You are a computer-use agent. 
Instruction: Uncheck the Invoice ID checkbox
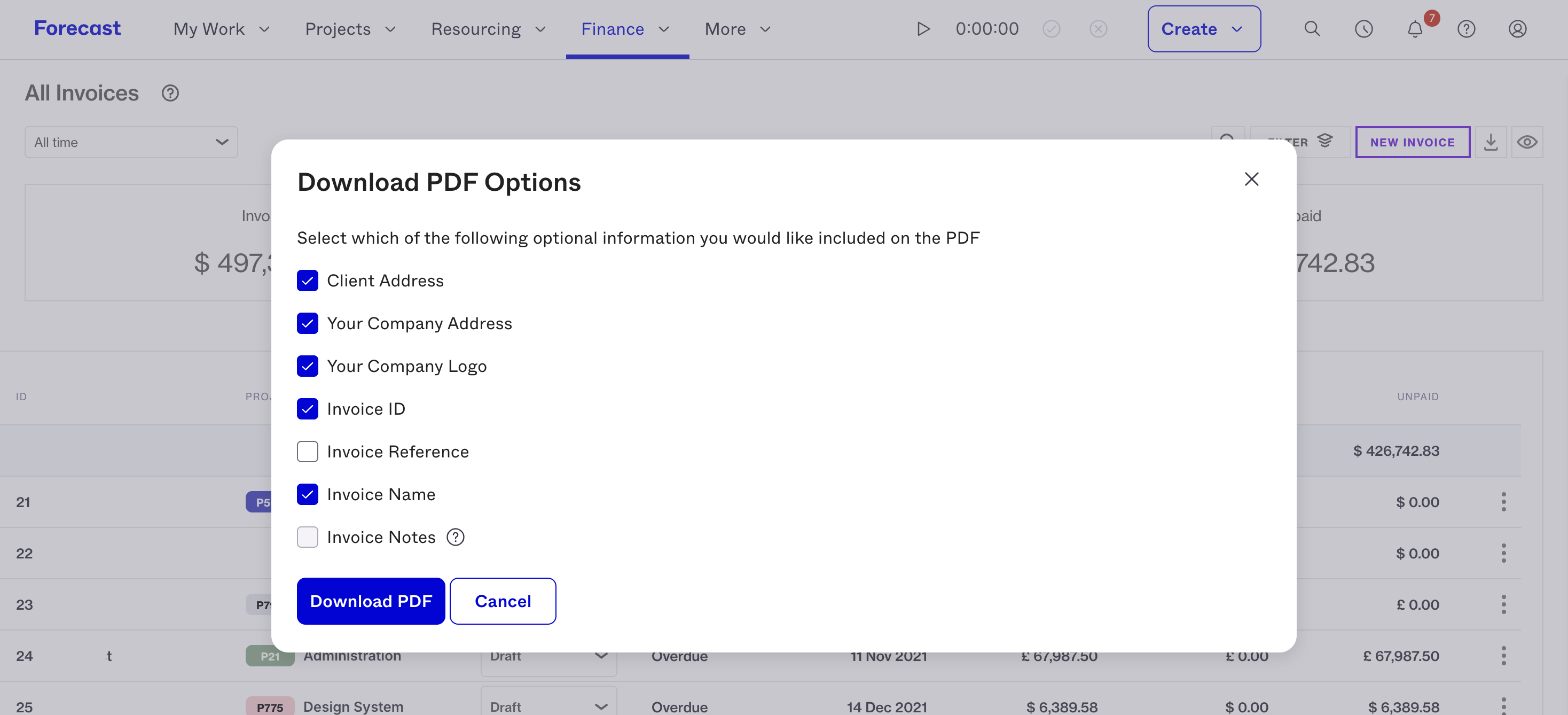click(308, 409)
